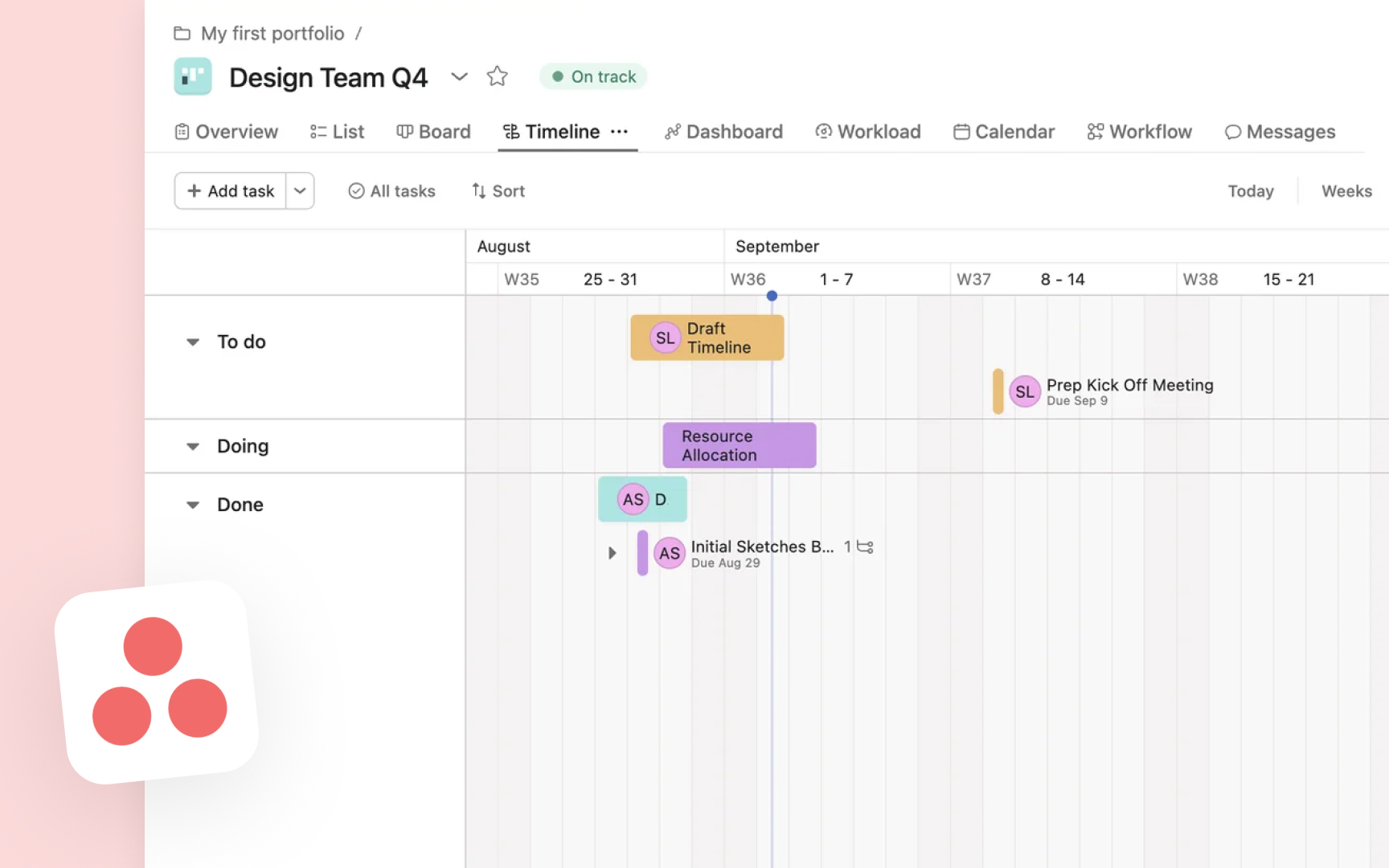
Task: Click the On track status indicator
Action: tap(593, 76)
